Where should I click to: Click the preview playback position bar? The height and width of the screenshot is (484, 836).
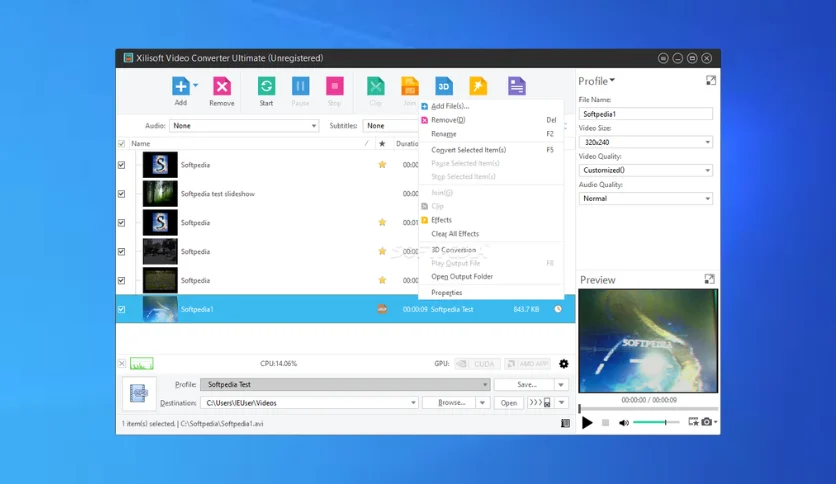point(648,409)
